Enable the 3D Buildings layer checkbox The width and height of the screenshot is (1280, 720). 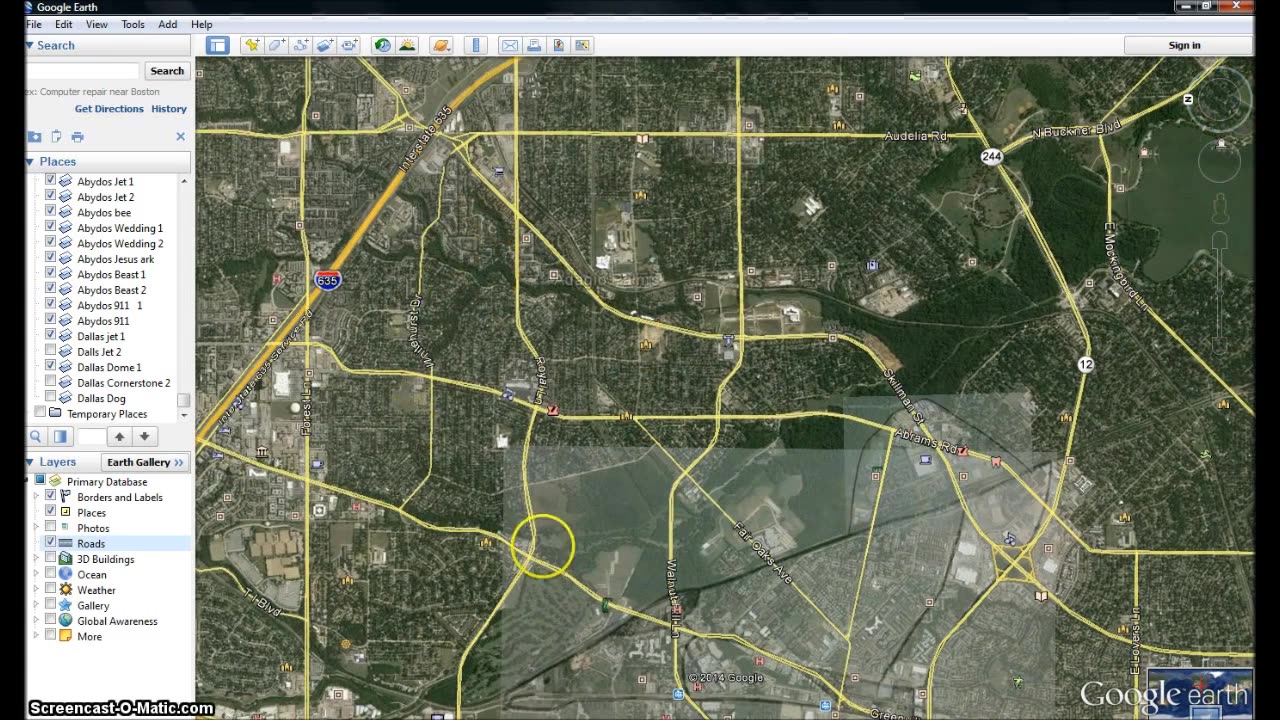coord(50,558)
